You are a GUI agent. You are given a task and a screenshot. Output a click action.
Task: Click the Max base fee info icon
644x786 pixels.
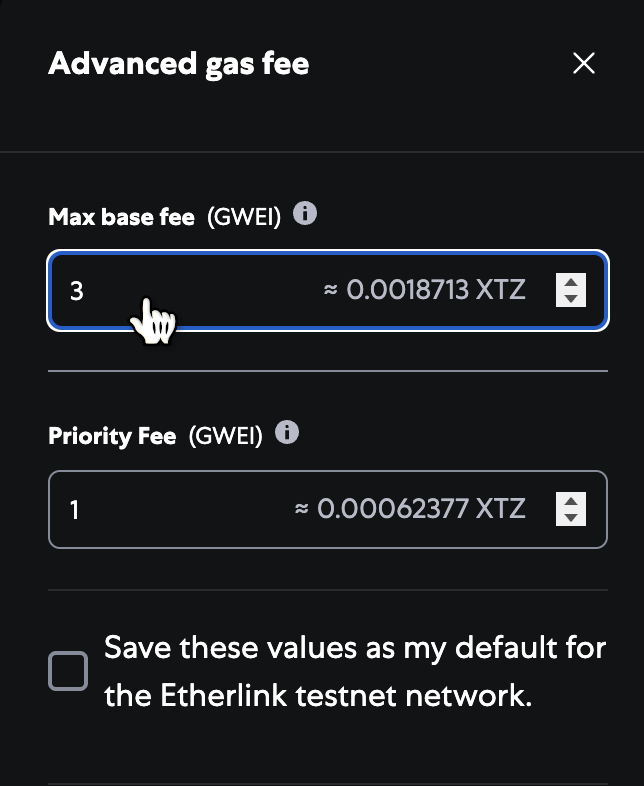click(306, 214)
